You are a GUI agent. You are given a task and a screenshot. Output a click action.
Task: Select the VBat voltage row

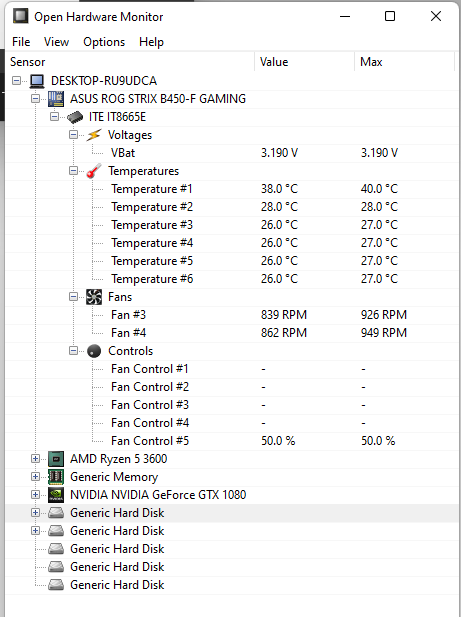point(230,153)
